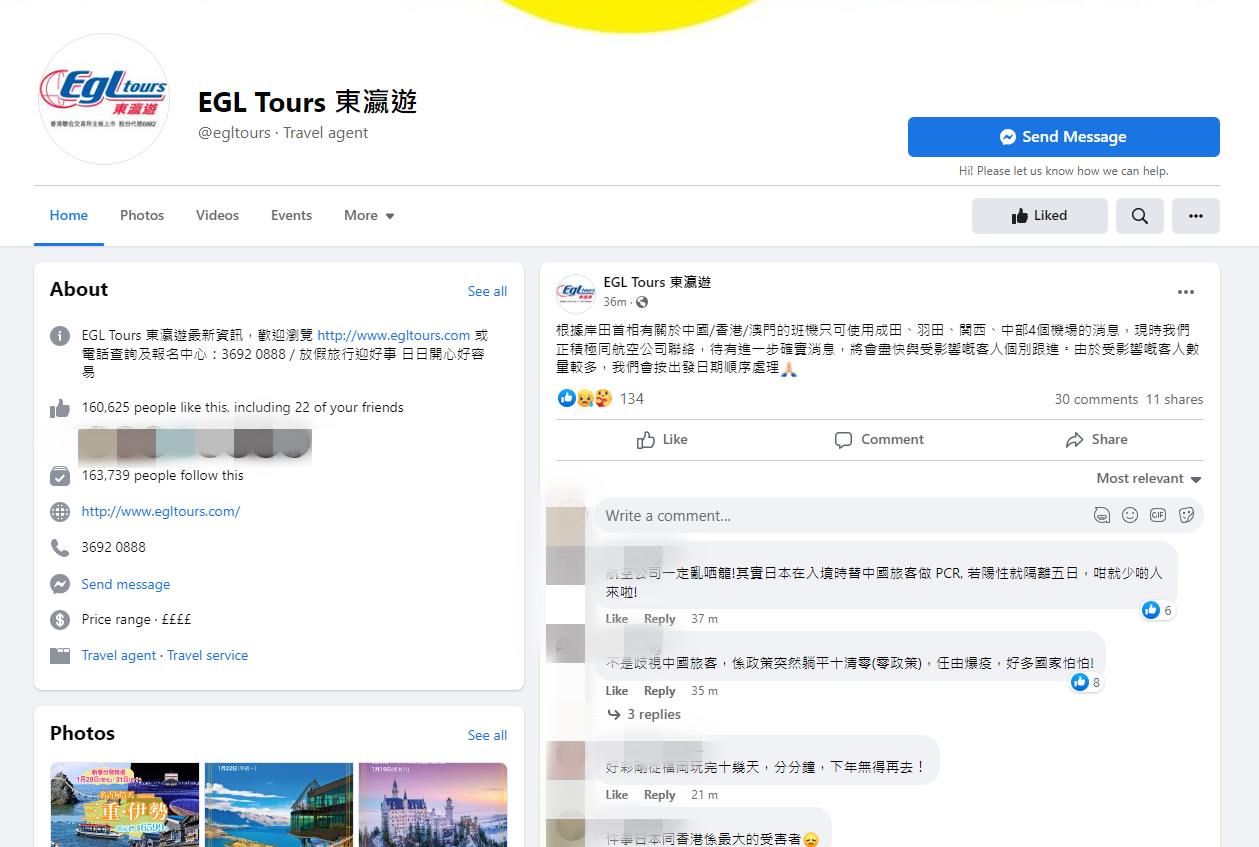The image size is (1259, 847).
Task: Click the Send Message button
Action: [1063, 137]
